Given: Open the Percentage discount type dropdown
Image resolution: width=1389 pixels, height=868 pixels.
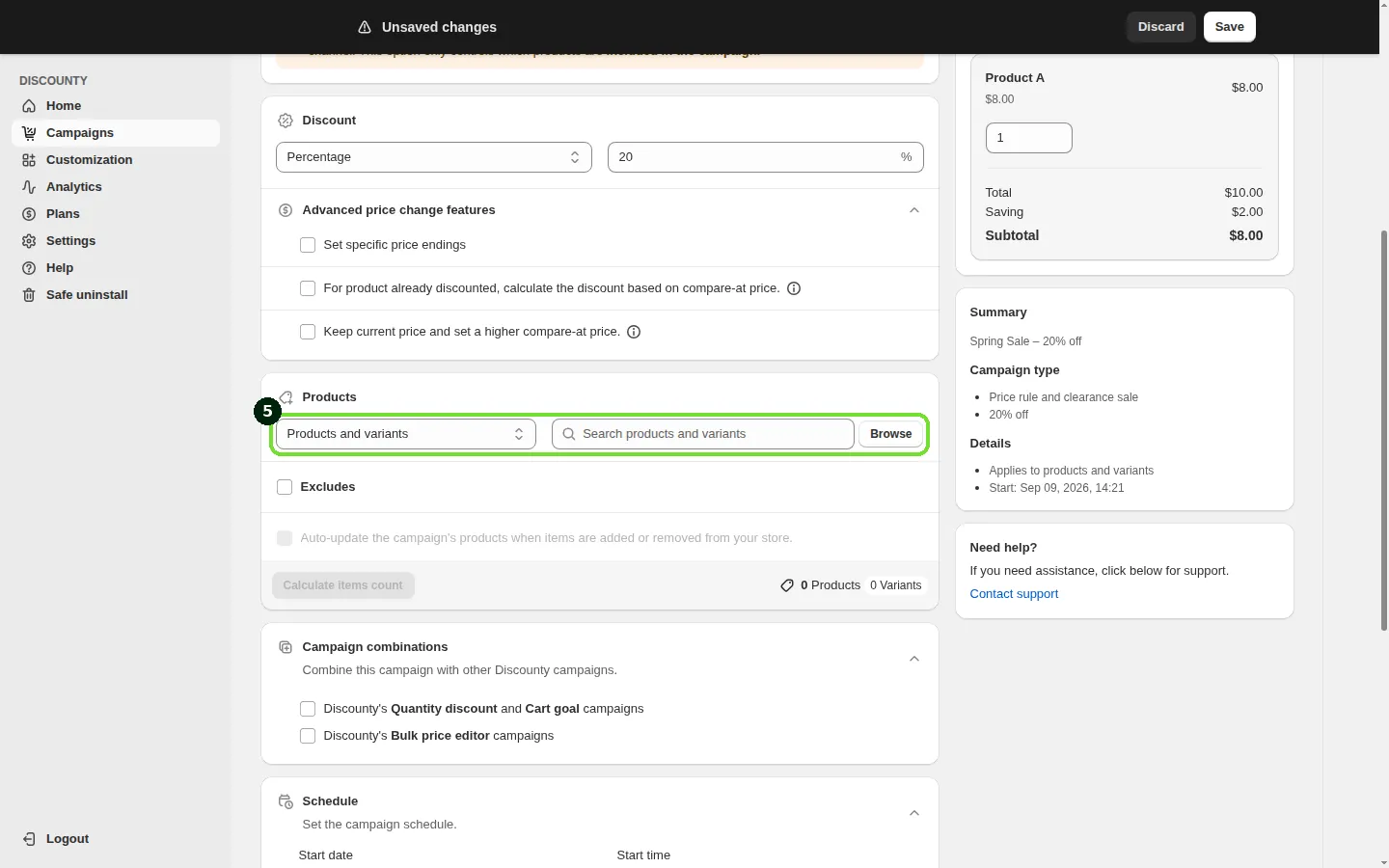Looking at the screenshot, I should pos(434,157).
